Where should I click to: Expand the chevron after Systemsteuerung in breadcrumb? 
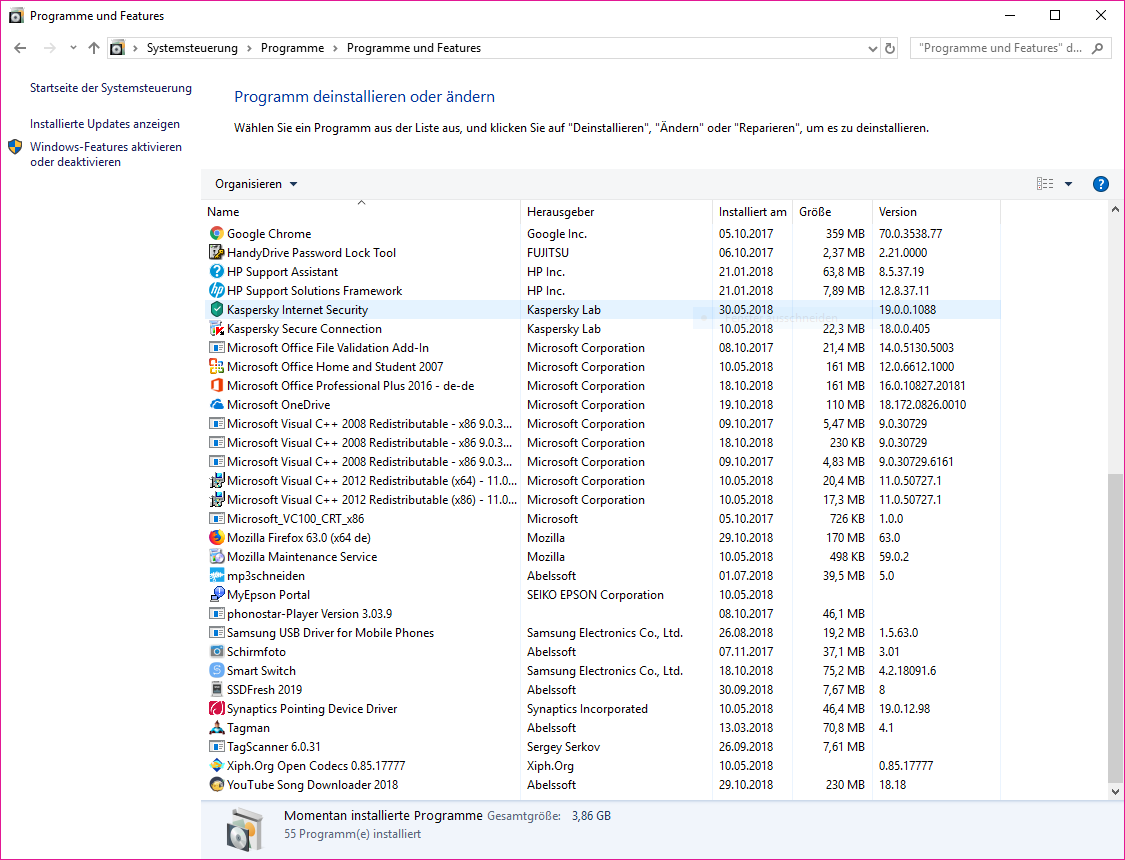tap(249, 48)
